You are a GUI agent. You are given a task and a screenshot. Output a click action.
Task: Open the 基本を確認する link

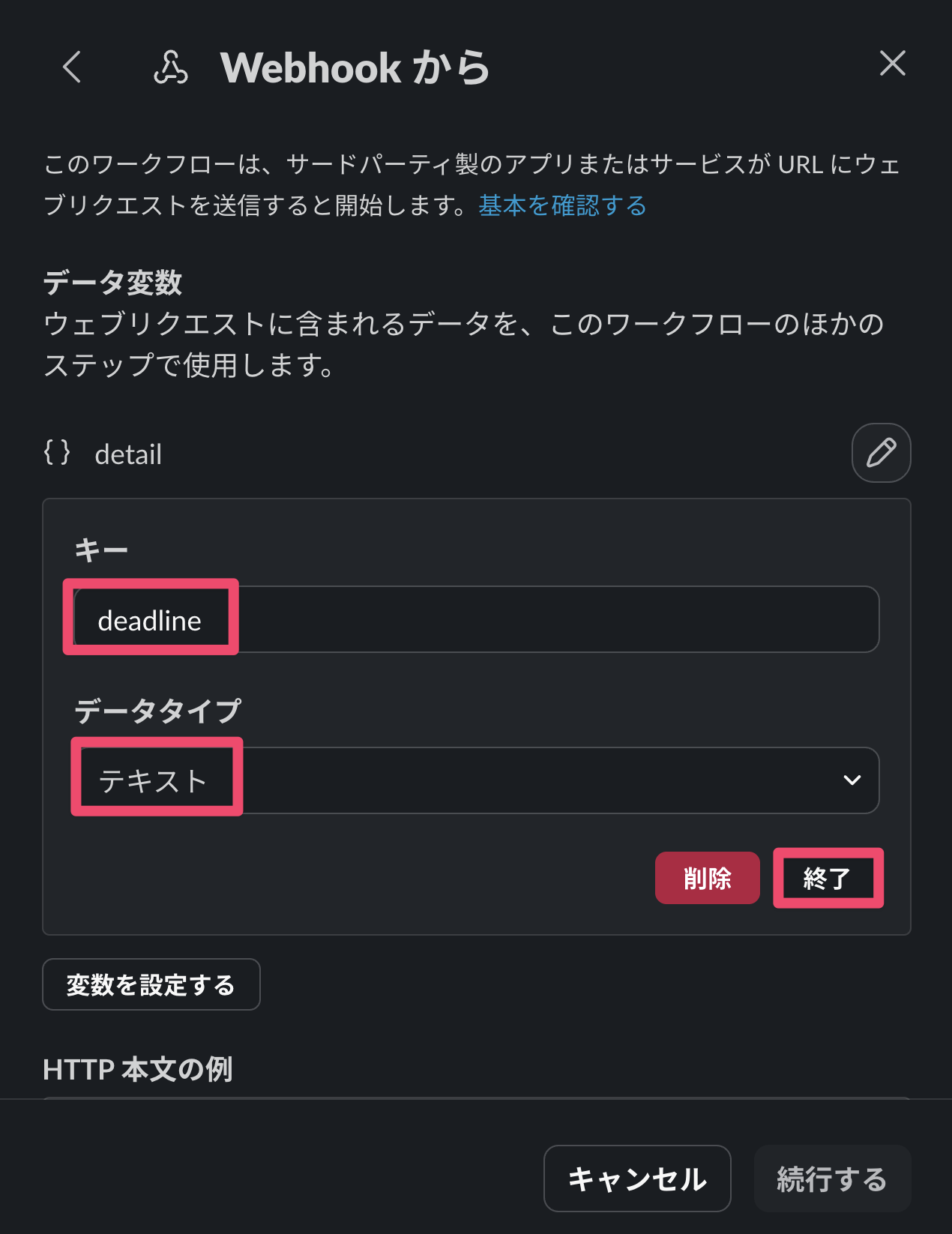[561, 205]
